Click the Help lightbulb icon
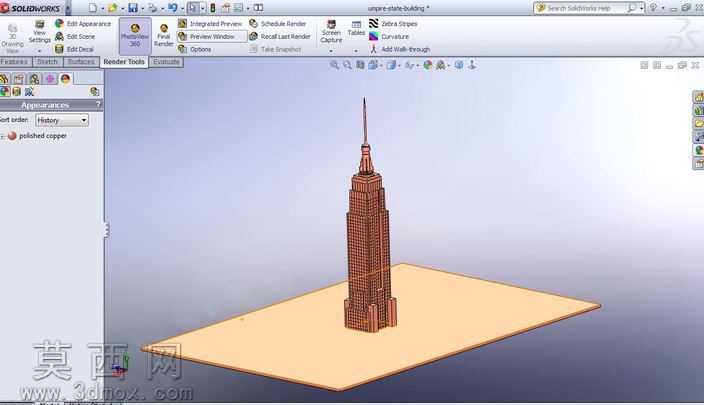This screenshot has width=704, height=405. coord(653,8)
